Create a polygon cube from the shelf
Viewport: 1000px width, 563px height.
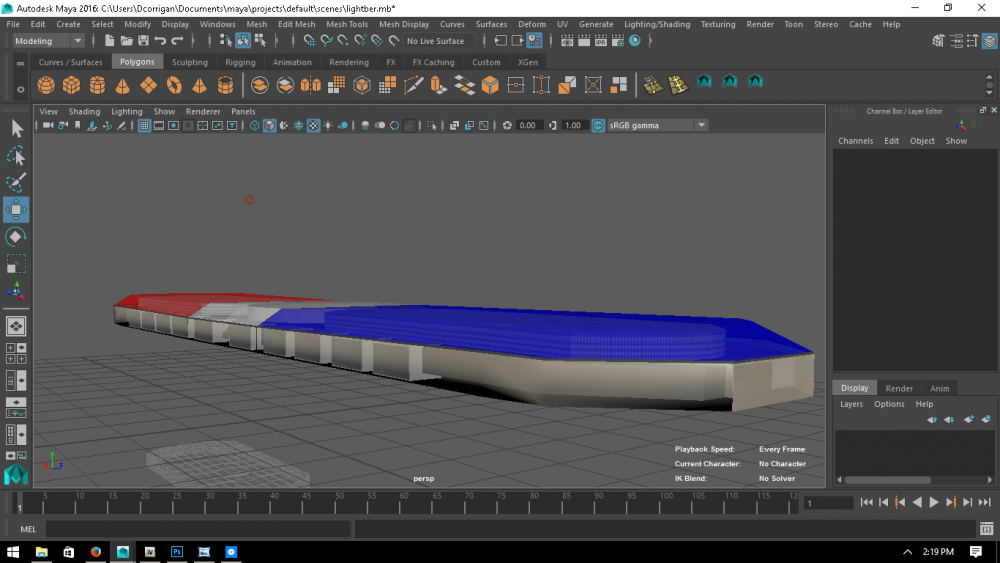(x=72, y=85)
